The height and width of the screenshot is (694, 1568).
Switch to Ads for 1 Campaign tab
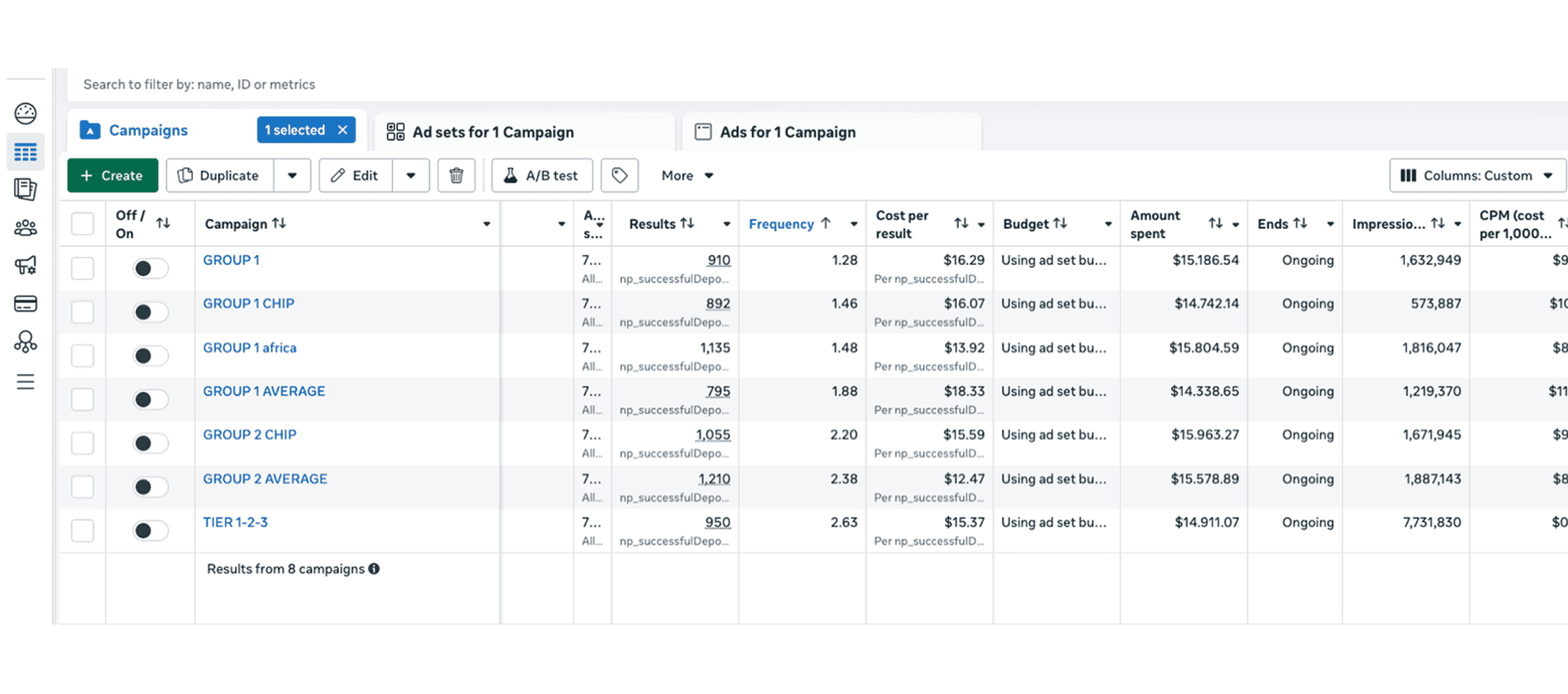coord(787,132)
